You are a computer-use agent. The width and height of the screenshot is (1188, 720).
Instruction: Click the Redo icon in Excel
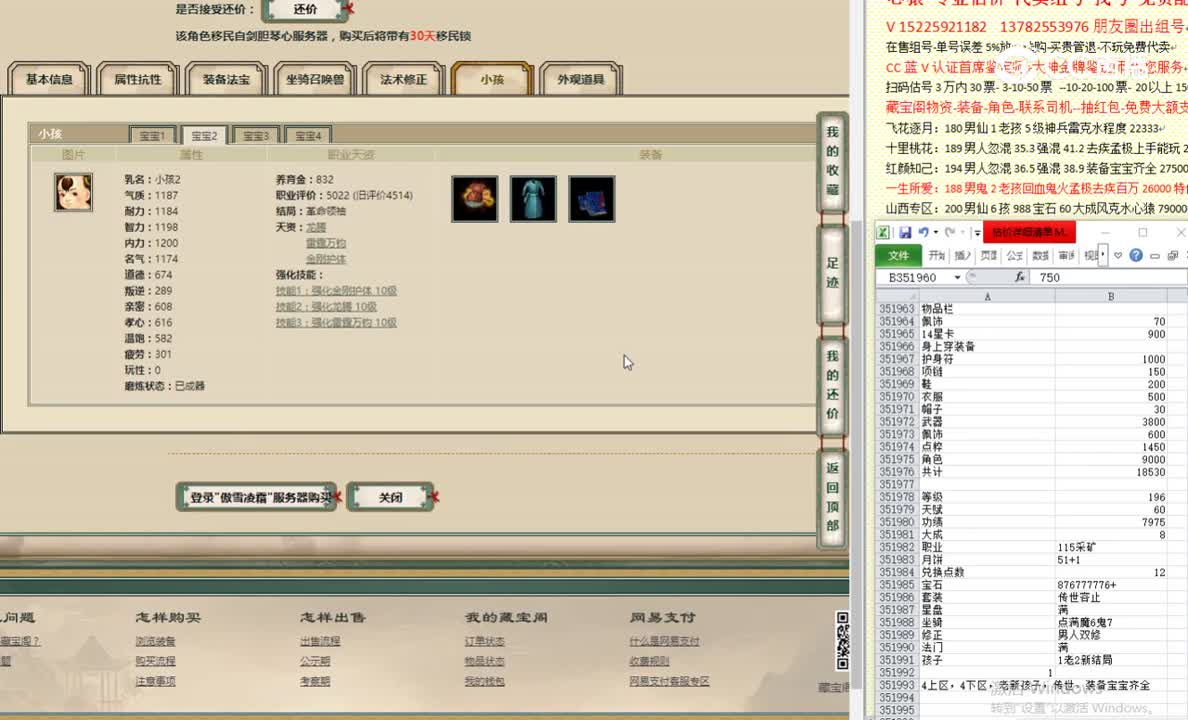pyautogui.click(x=952, y=232)
